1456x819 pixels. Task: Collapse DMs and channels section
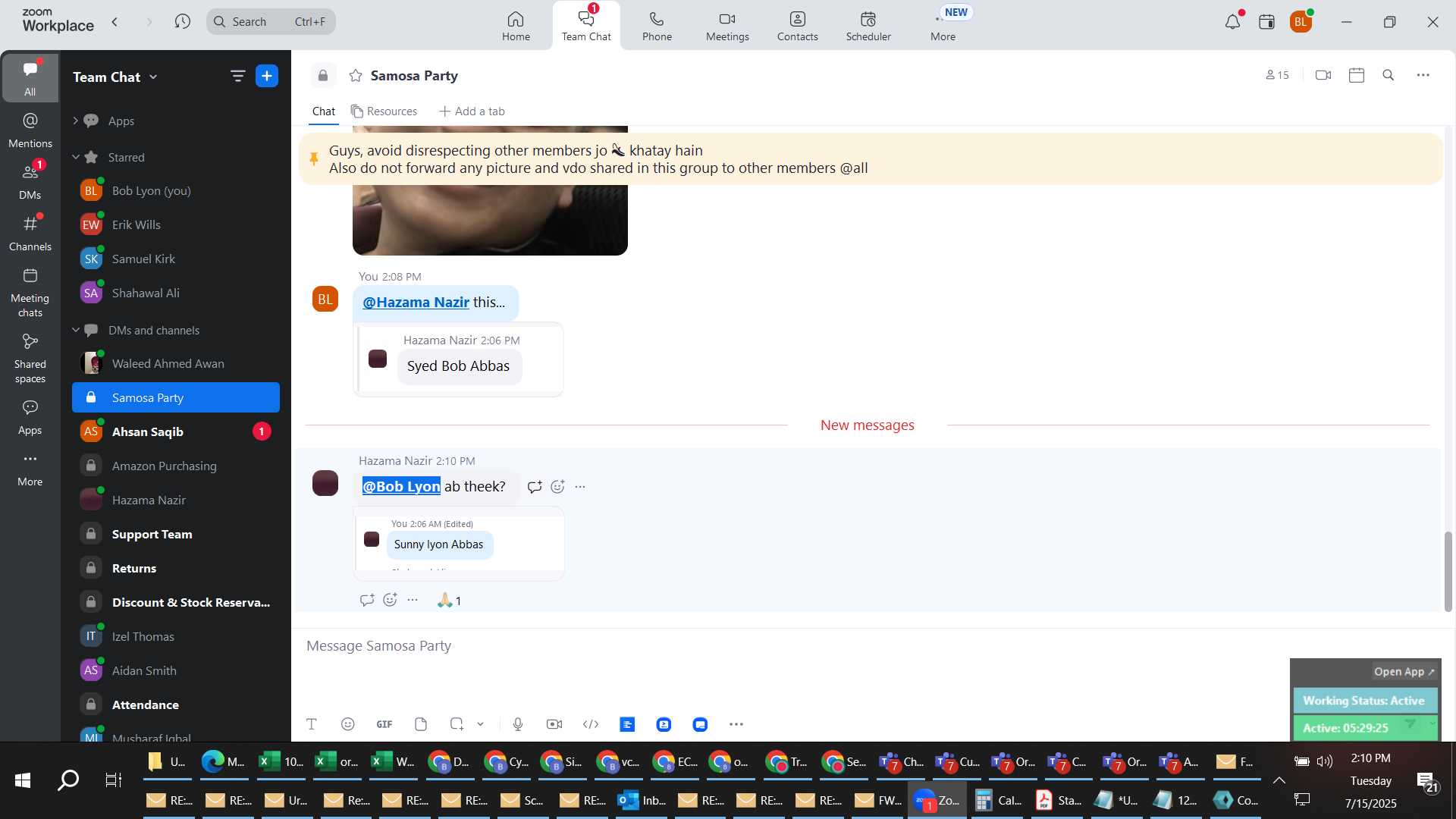pyautogui.click(x=75, y=330)
